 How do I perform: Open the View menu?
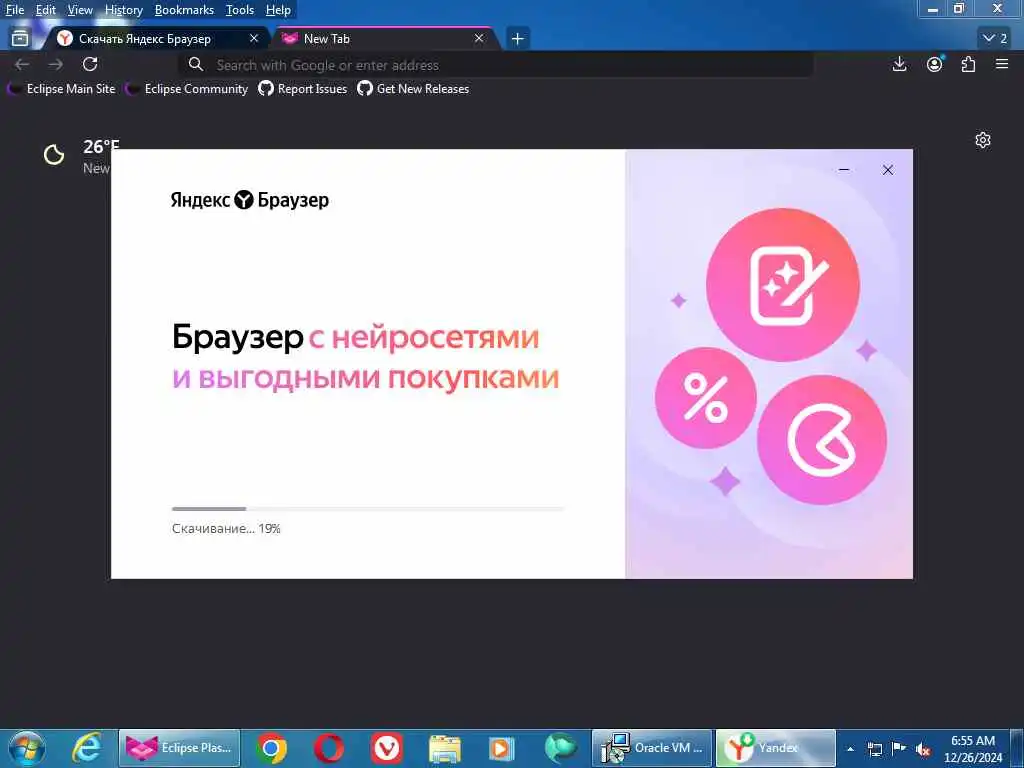point(80,10)
